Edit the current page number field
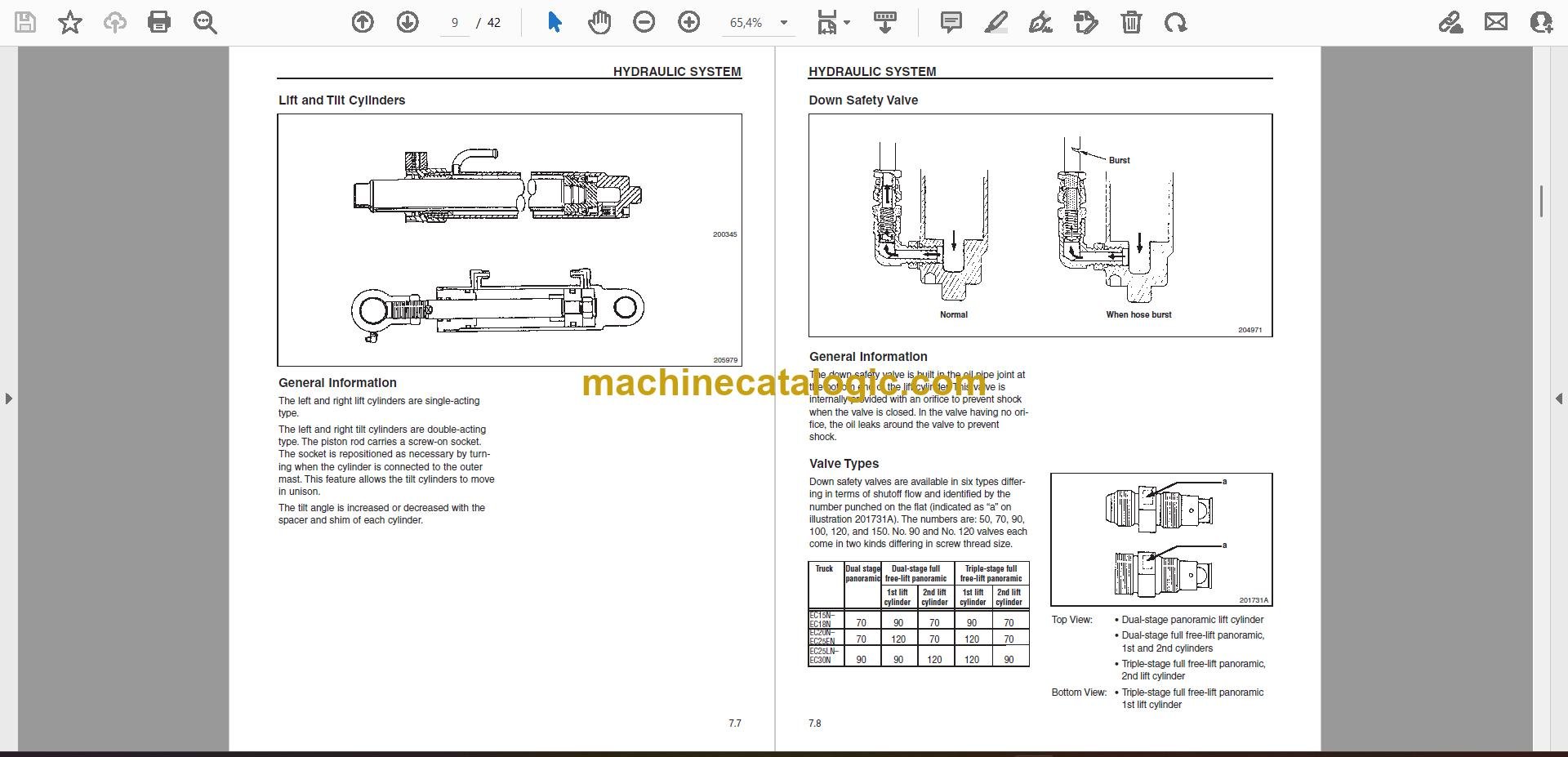1568x757 pixels. click(x=455, y=23)
